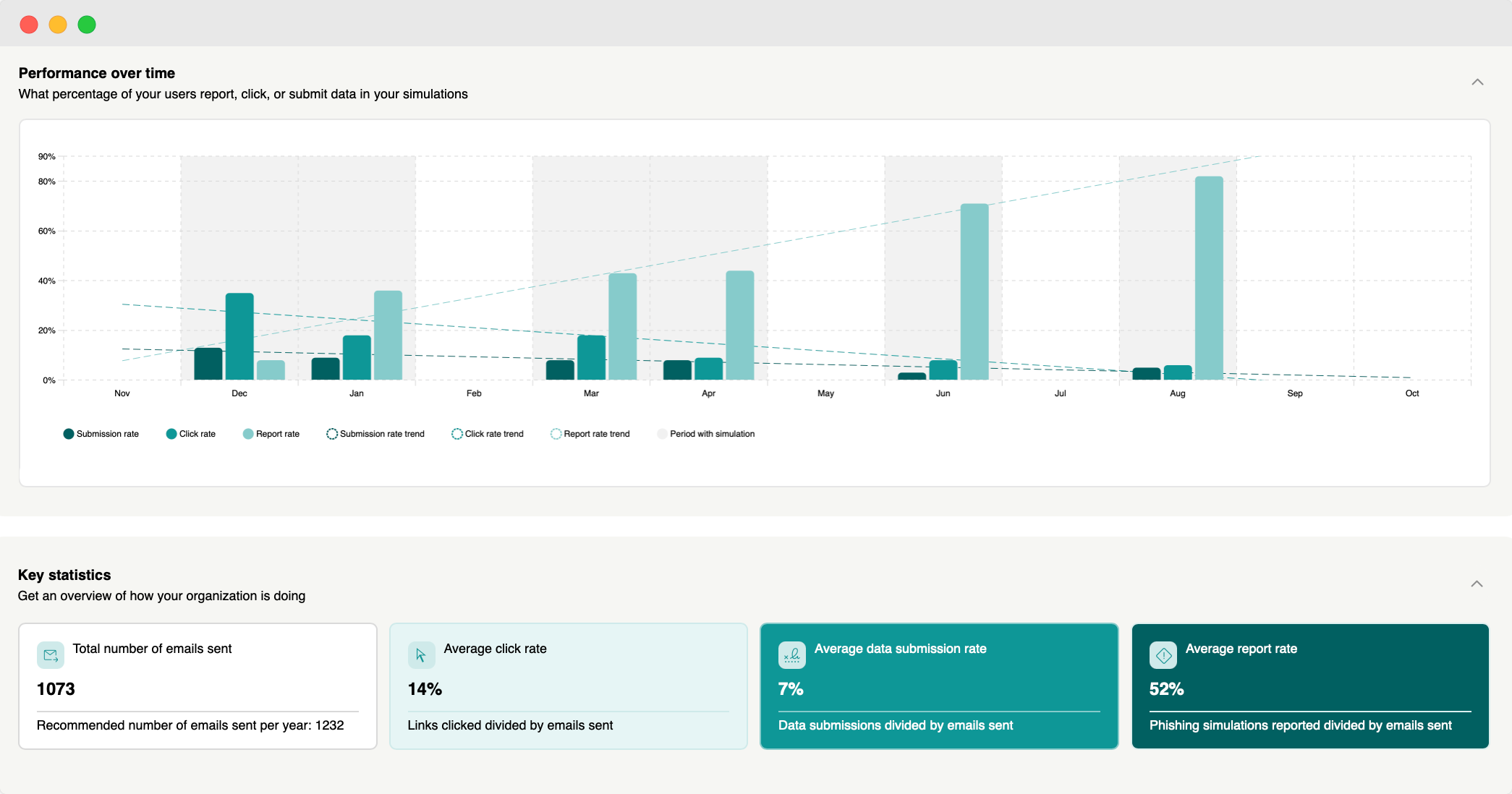Collapse the Key statistics section

click(1477, 584)
